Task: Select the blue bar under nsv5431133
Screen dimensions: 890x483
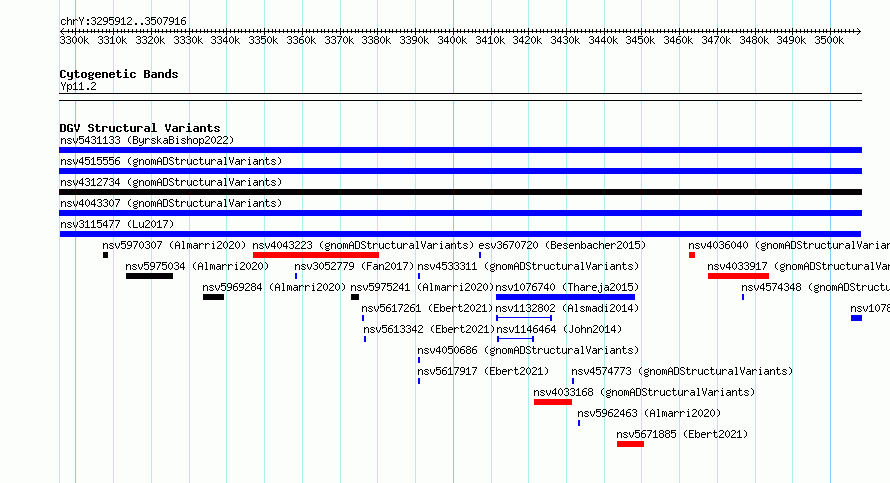Action: click(x=460, y=150)
